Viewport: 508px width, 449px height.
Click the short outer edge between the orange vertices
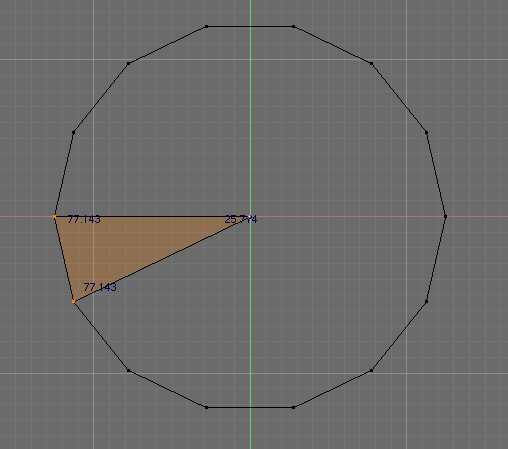(64, 259)
